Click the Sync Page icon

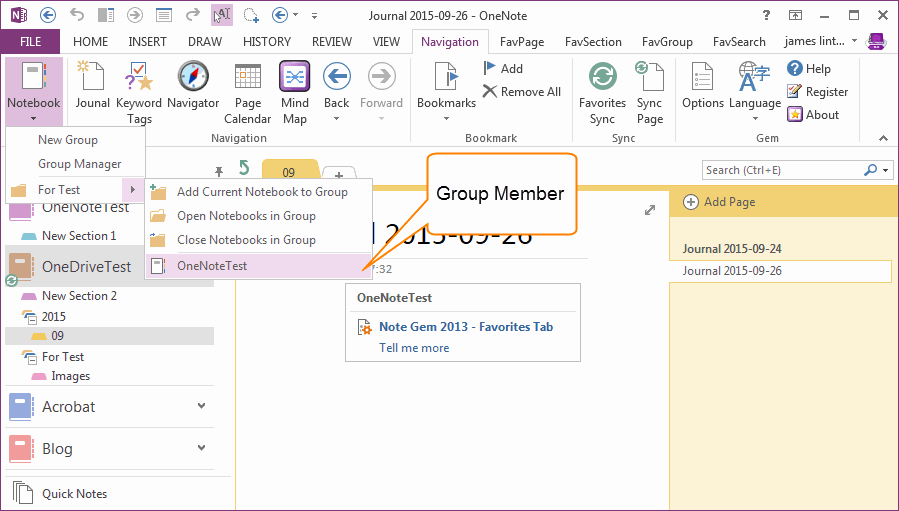(x=650, y=92)
